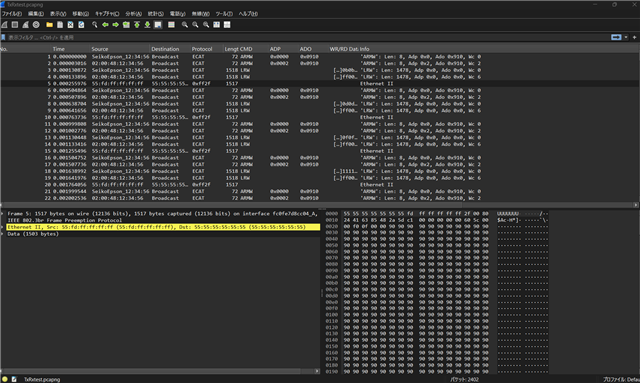Screen dimensions: 640x383
Task: Sort by the Destination column header
Action: point(170,49)
